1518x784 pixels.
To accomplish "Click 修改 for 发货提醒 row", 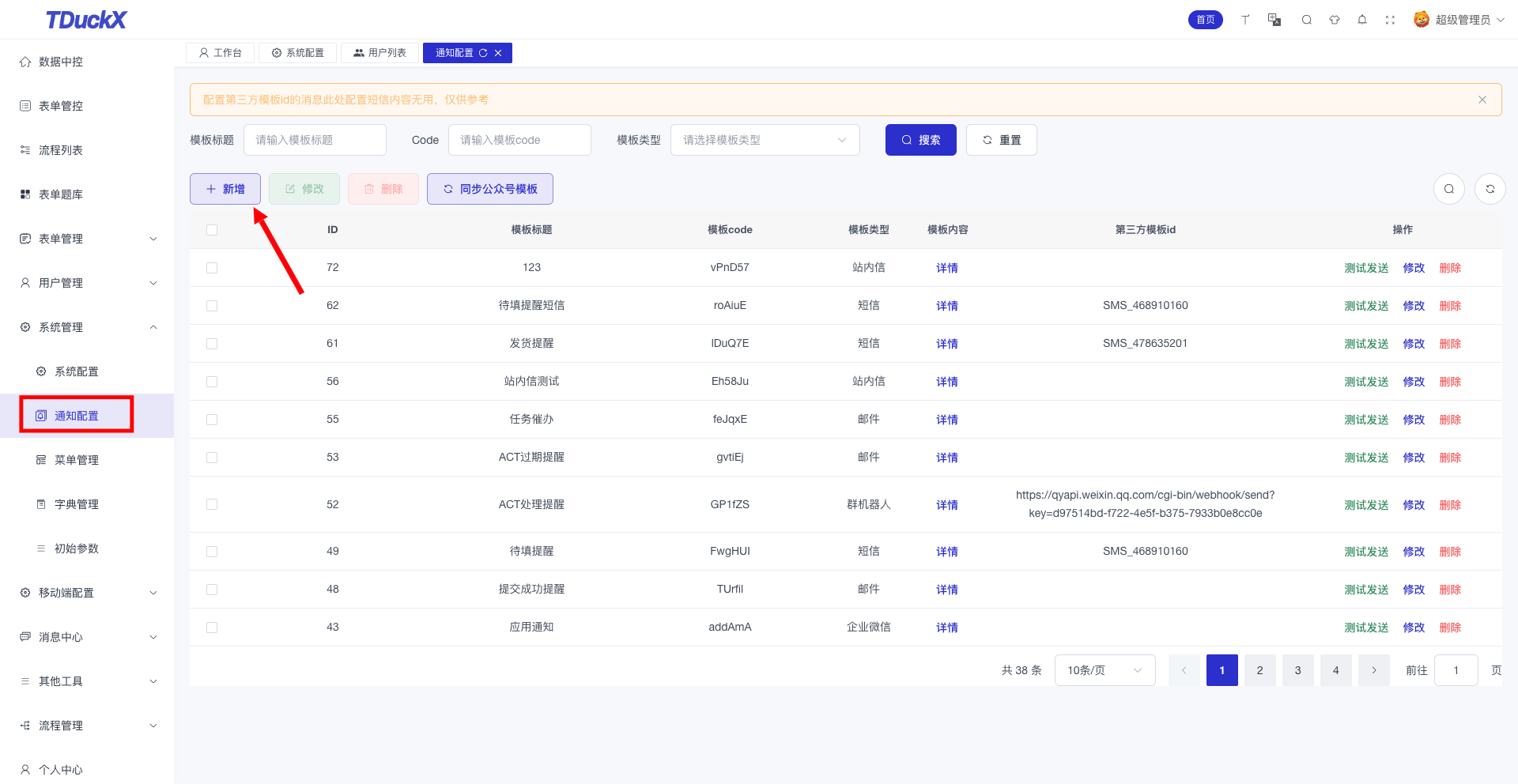I will [x=1414, y=344].
